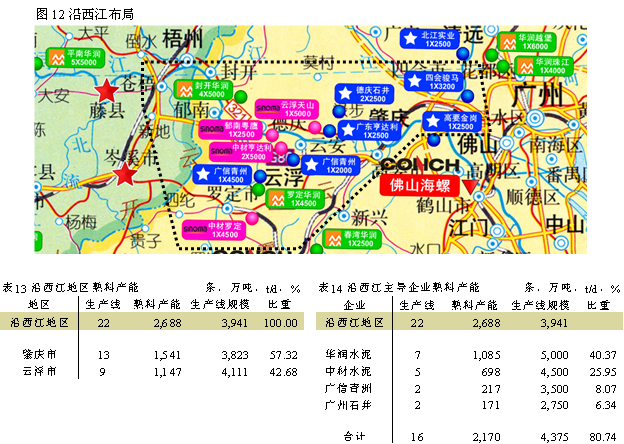Click the pink 中材亨达利 2X5000 label
624x444 pixels.
241,152
